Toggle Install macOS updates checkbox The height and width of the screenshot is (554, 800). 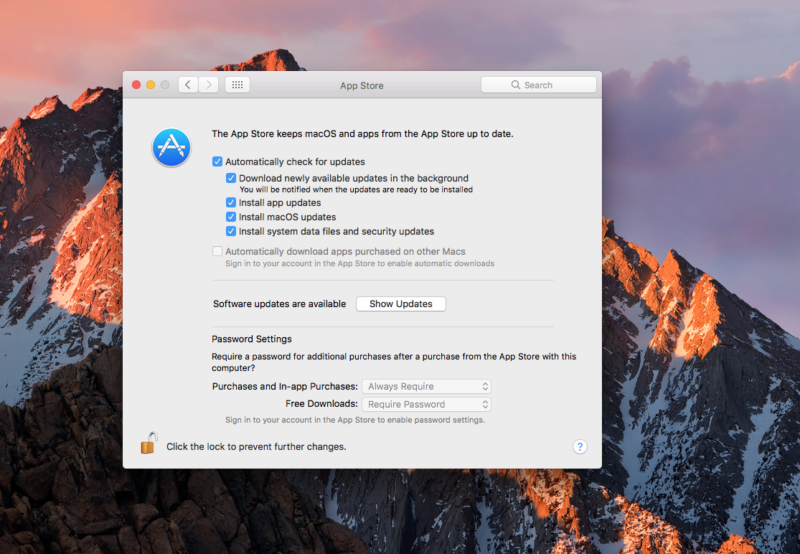[x=231, y=217]
